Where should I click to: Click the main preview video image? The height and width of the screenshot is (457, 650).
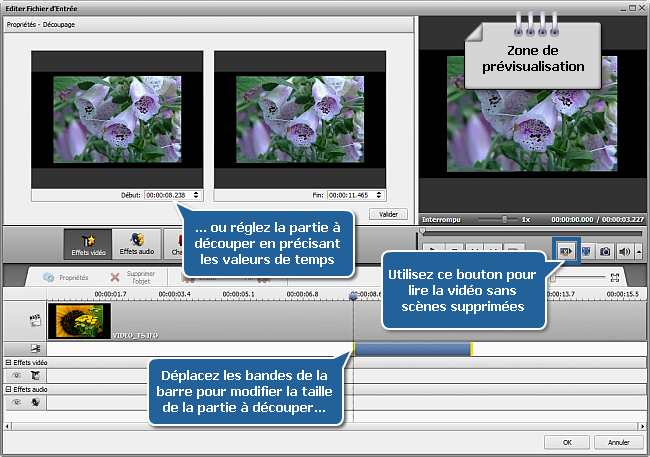click(532, 114)
